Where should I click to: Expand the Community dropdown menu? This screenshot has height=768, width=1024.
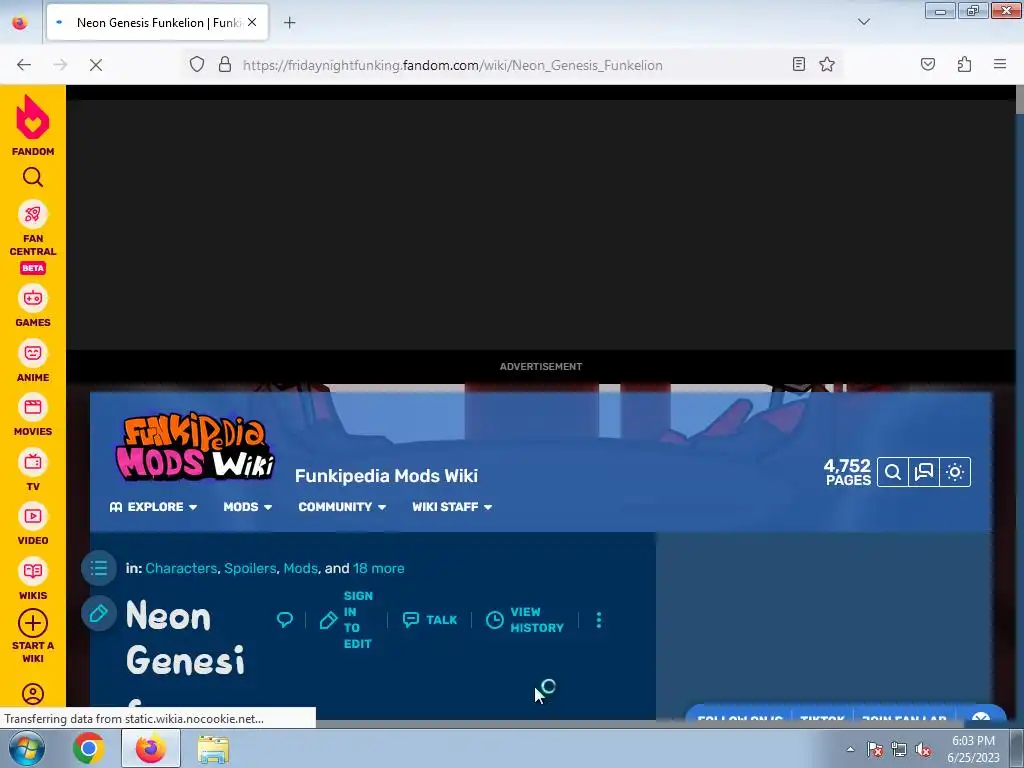(342, 507)
